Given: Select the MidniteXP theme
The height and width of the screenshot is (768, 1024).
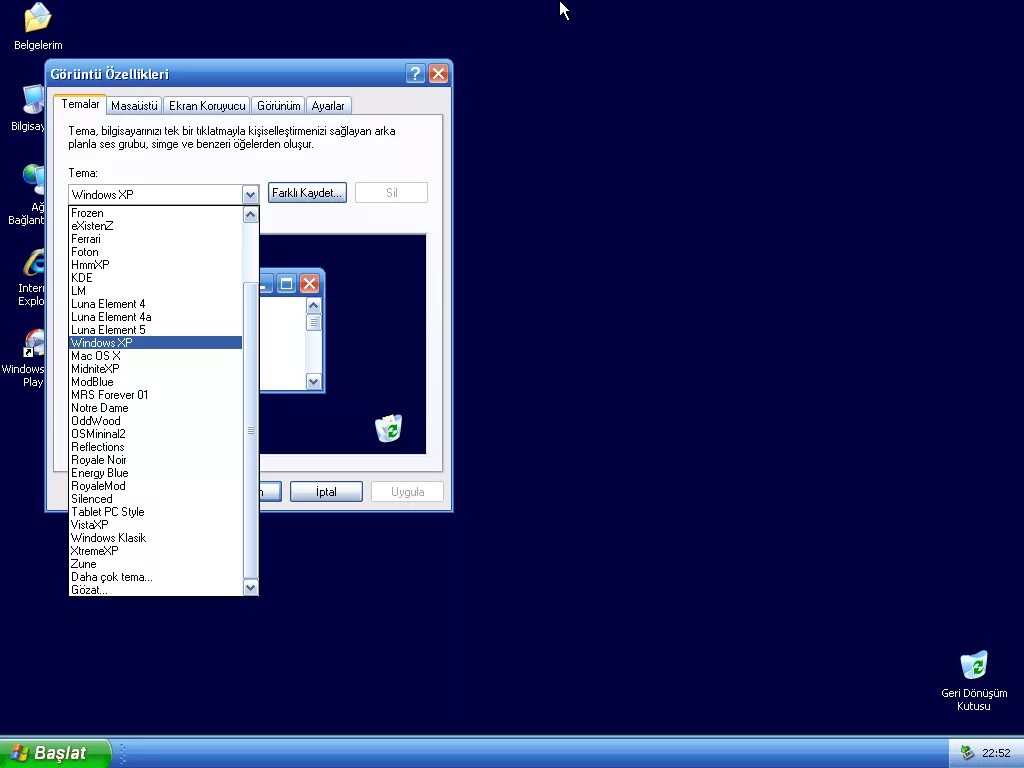Looking at the screenshot, I should coord(155,369).
